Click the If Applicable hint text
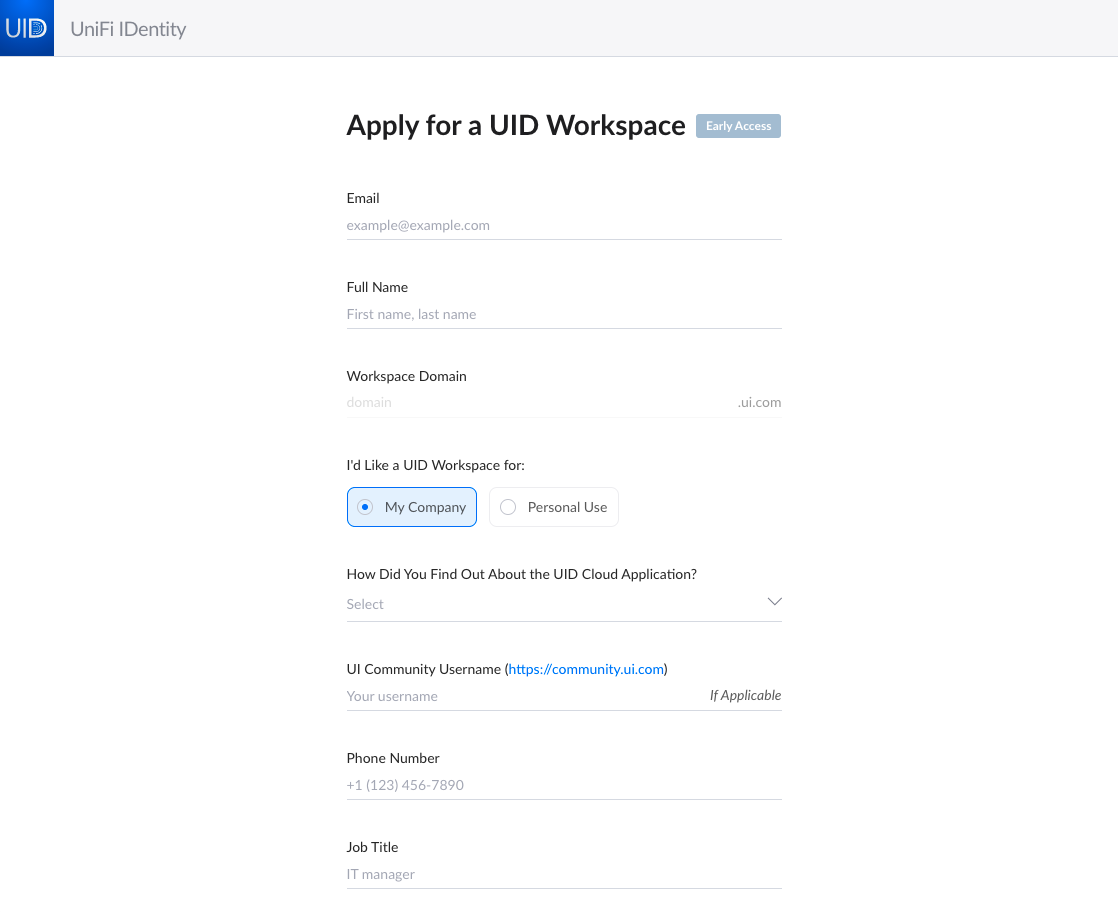The width and height of the screenshot is (1118, 912). pyautogui.click(x=745, y=695)
